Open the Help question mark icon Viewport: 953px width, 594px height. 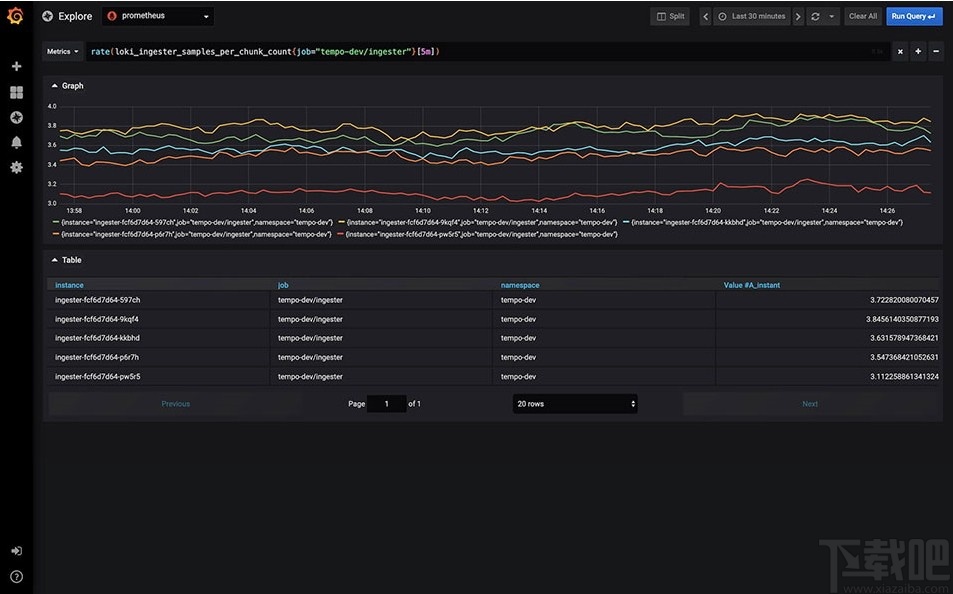coord(15,575)
